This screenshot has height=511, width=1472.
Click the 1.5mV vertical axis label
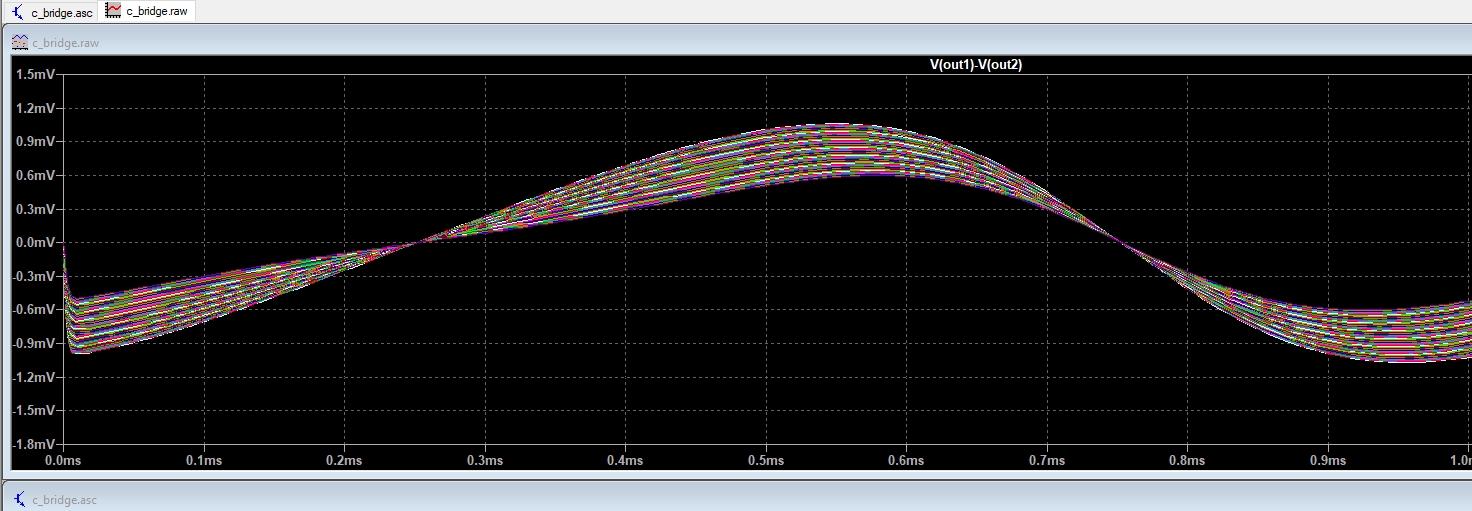[35, 75]
